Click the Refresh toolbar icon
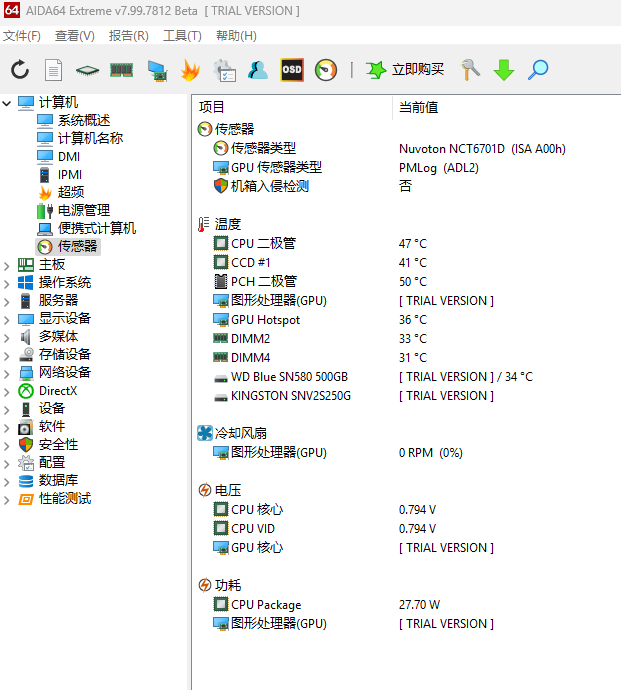 click(x=20, y=70)
